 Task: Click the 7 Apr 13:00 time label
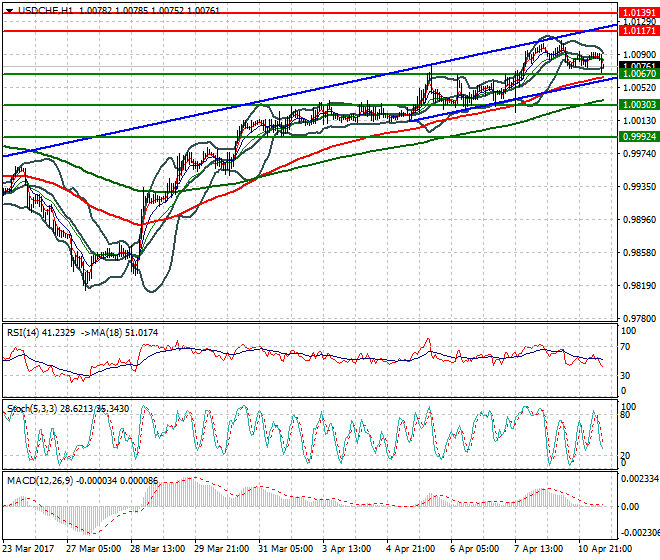(x=538, y=549)
